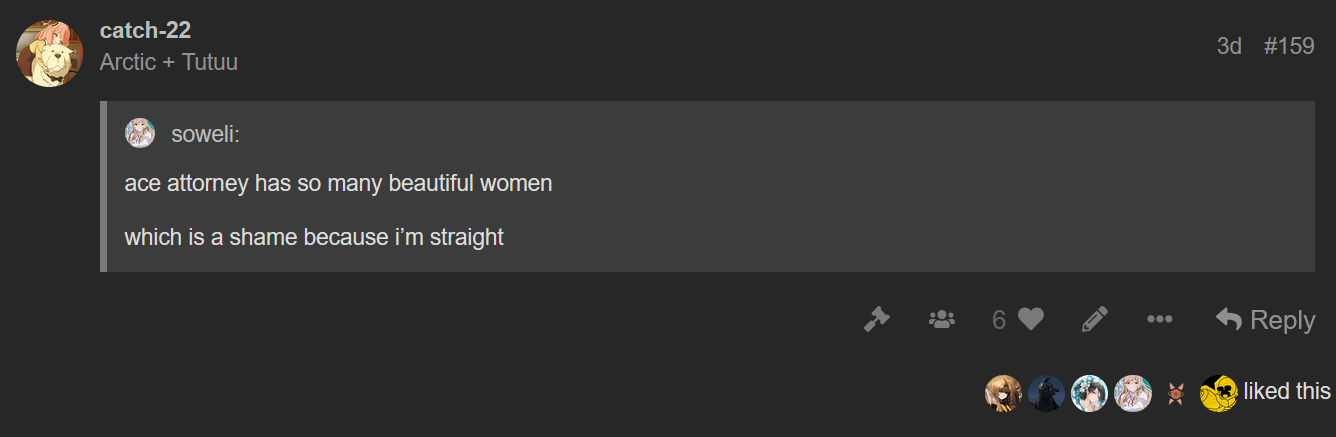Click soweli's small avatar in the quote

pos(140,133)
